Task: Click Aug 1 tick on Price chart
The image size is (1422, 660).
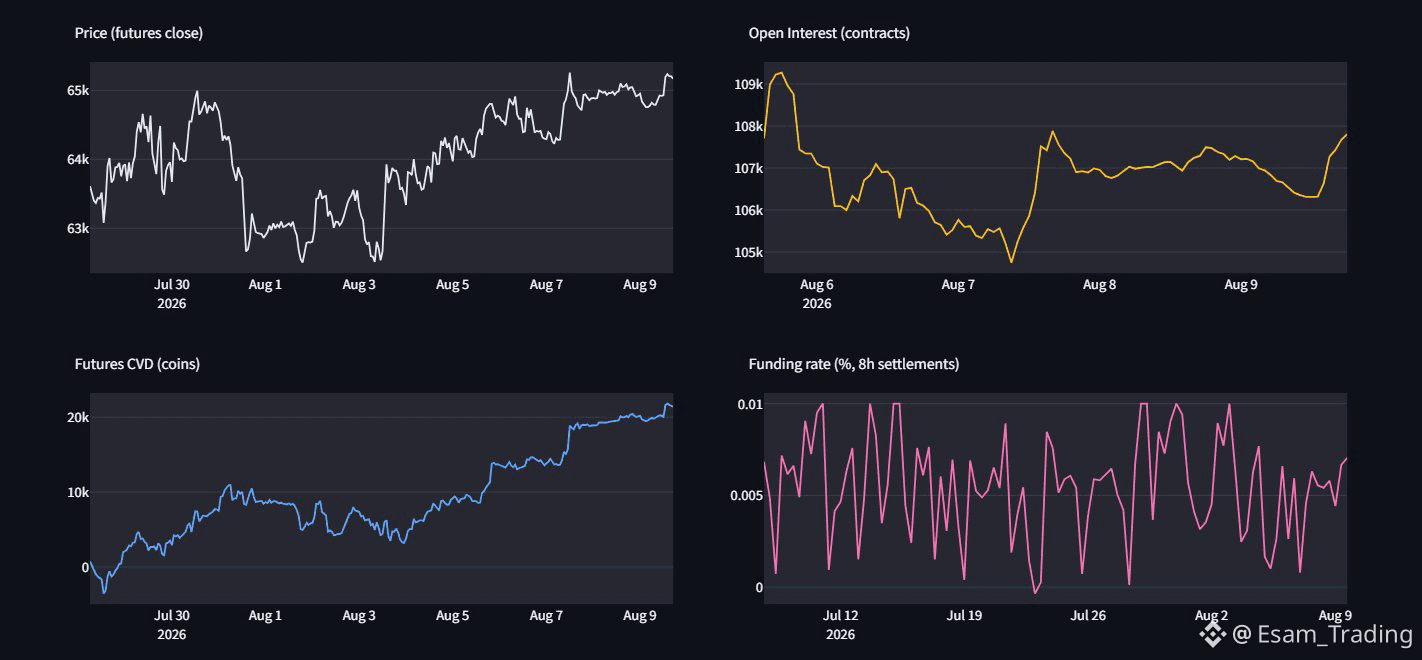Action: click(265, 285)
